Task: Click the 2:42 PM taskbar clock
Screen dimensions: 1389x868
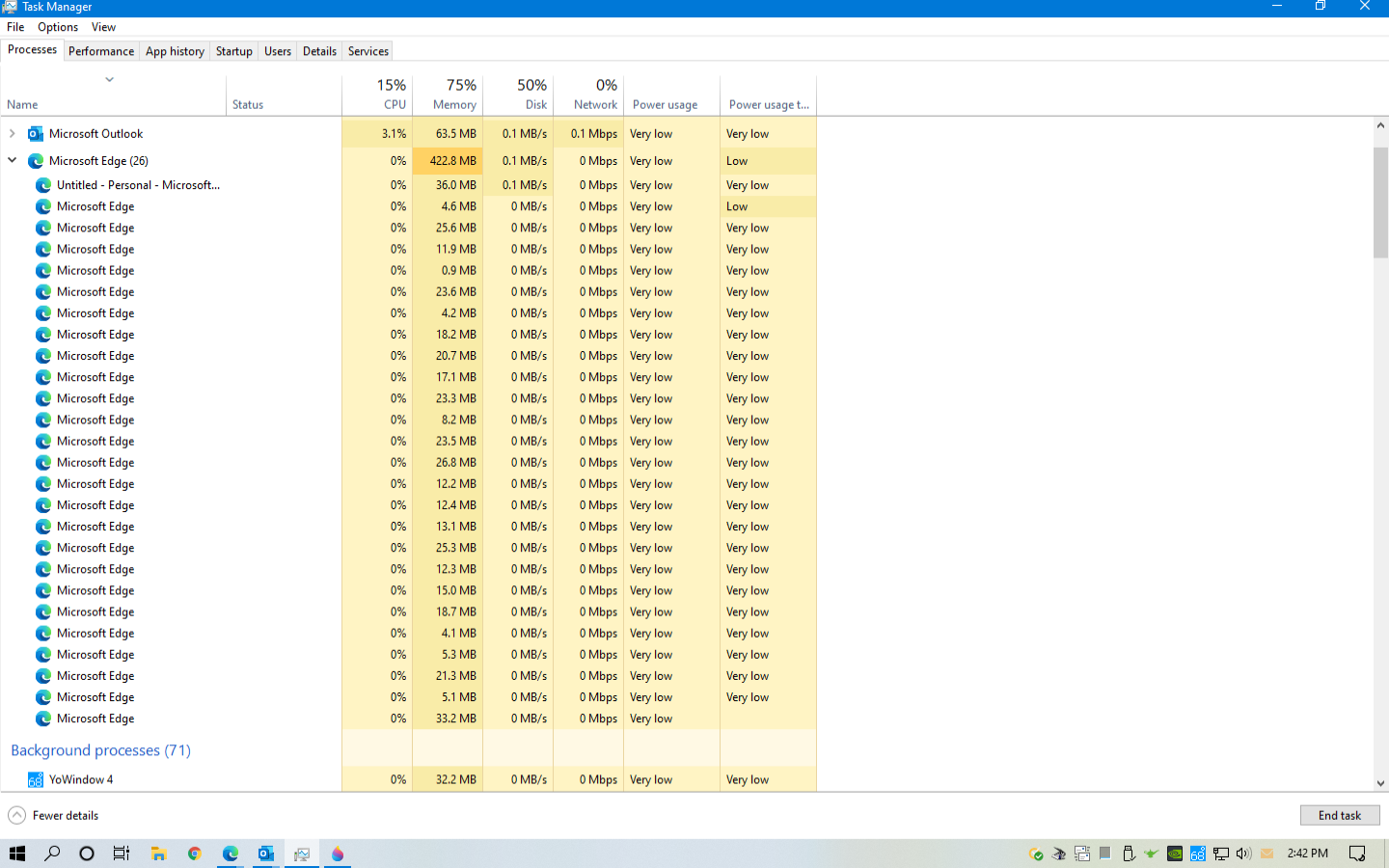Action: [1307, 854]
